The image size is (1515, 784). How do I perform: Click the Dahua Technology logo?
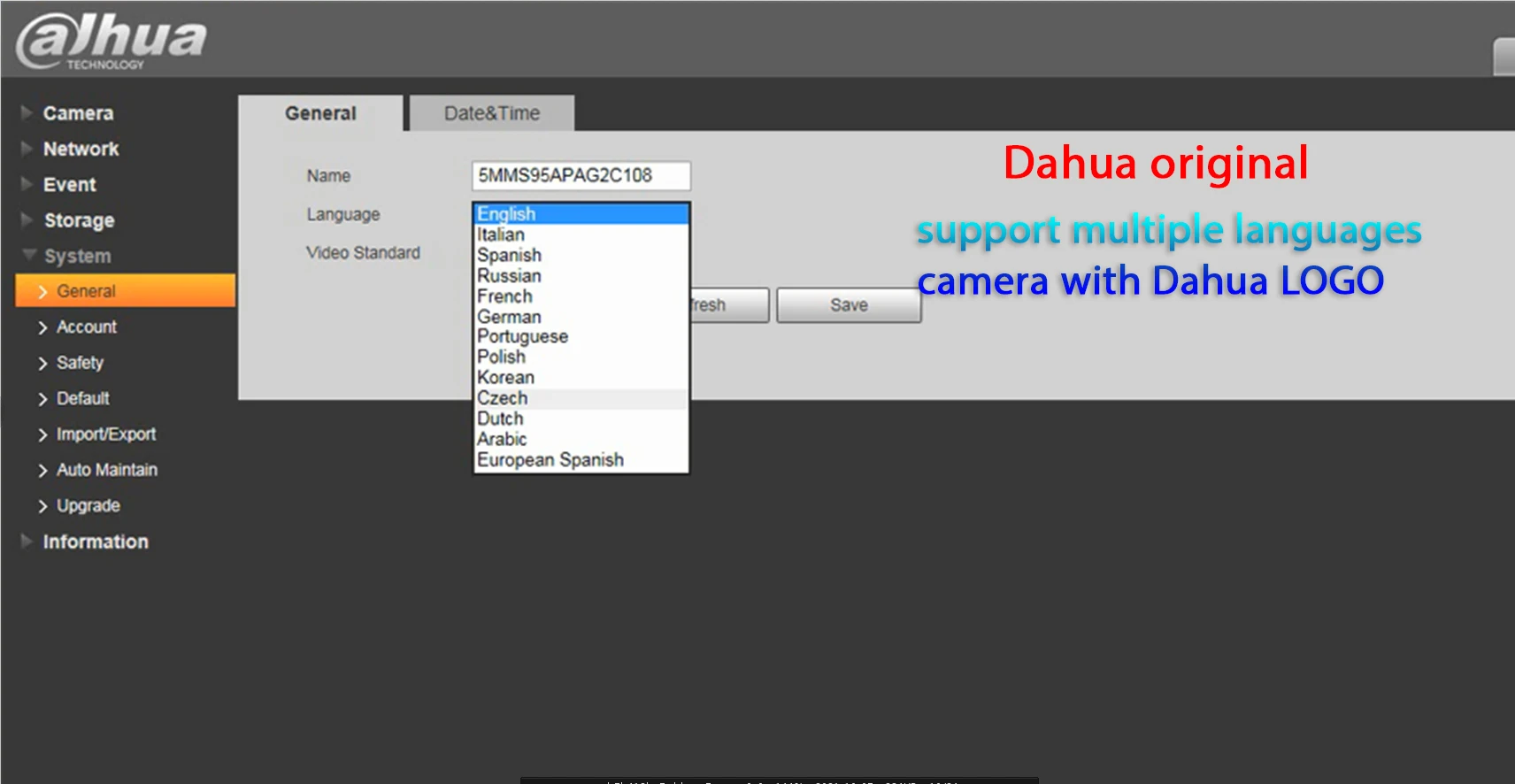point(112,42)
